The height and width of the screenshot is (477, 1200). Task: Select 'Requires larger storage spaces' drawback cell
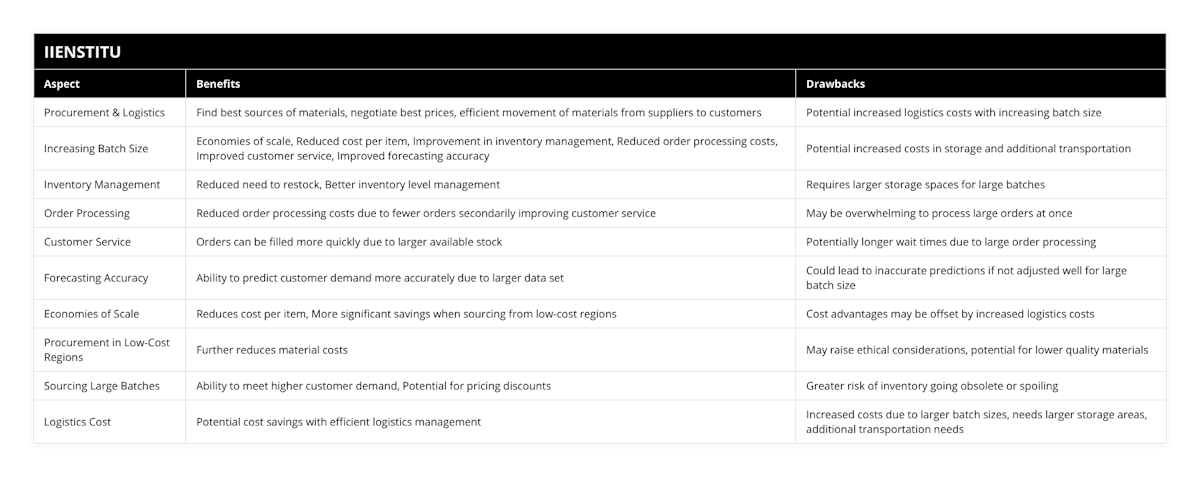(x=925, y=185)
